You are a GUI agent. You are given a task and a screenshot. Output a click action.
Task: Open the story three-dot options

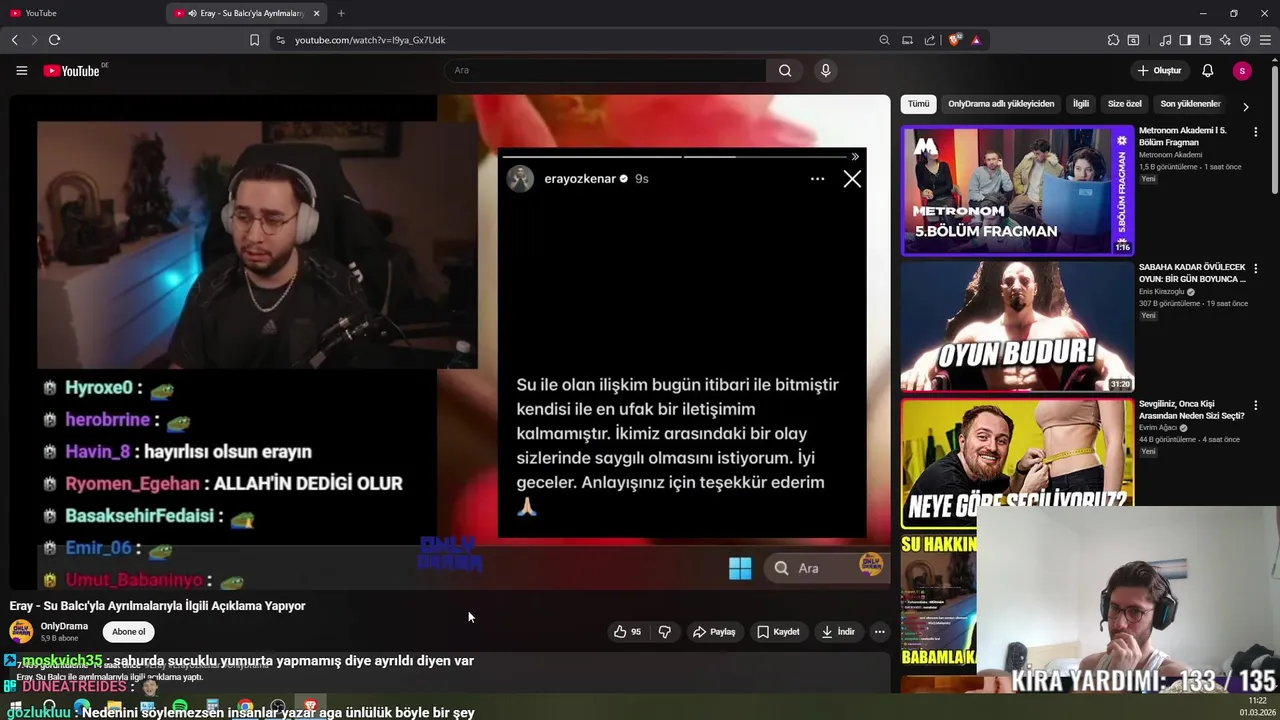tap(817, 179)
